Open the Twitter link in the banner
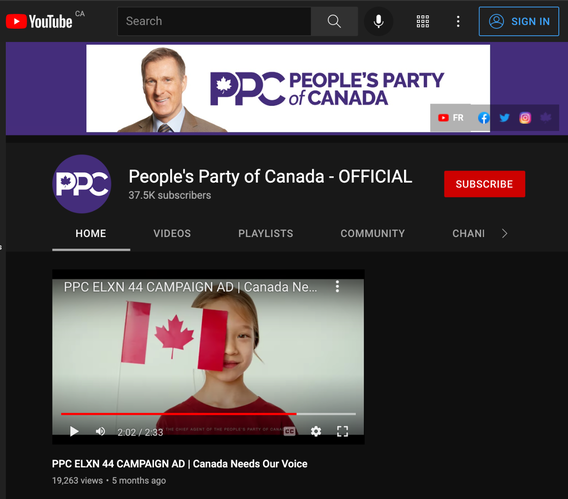The height and width of the screenshot is (499, 568). pyautogui.click(x=504, y=118)
